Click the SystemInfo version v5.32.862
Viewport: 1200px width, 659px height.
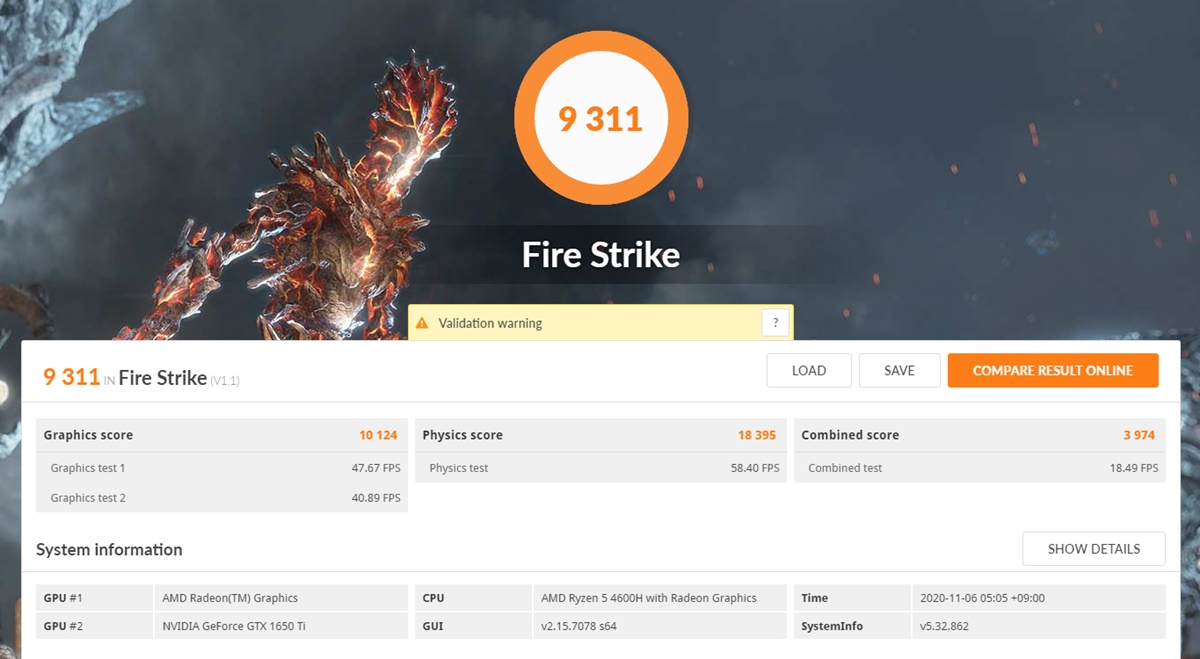[944, 626]
